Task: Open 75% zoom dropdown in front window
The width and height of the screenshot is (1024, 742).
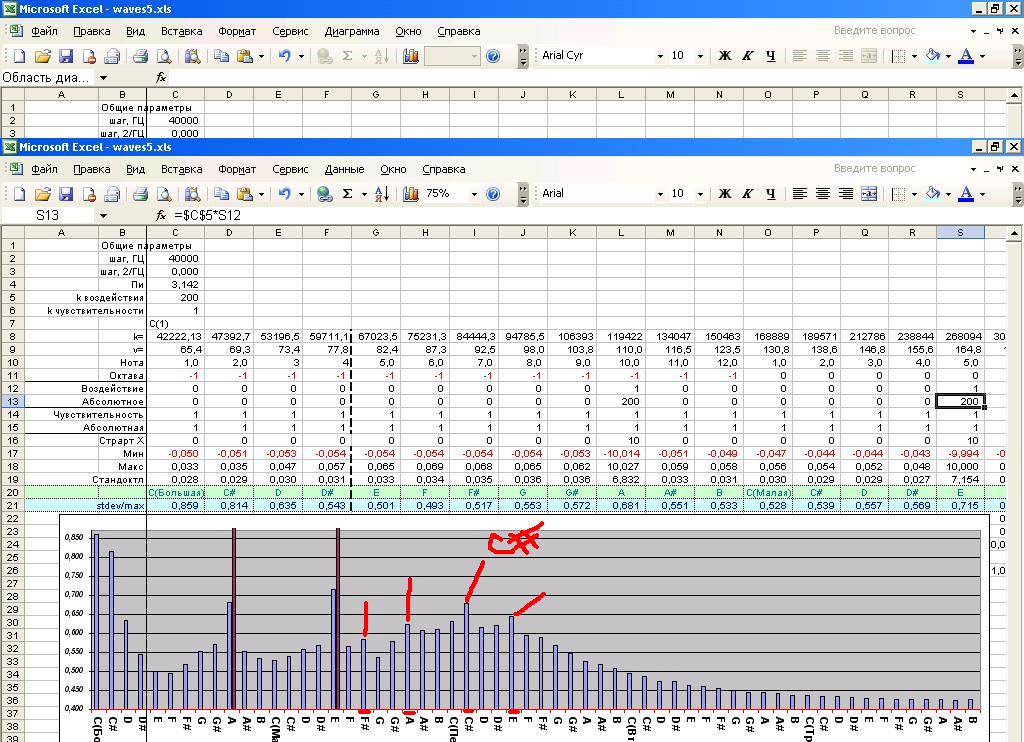Action: (474, 194)
